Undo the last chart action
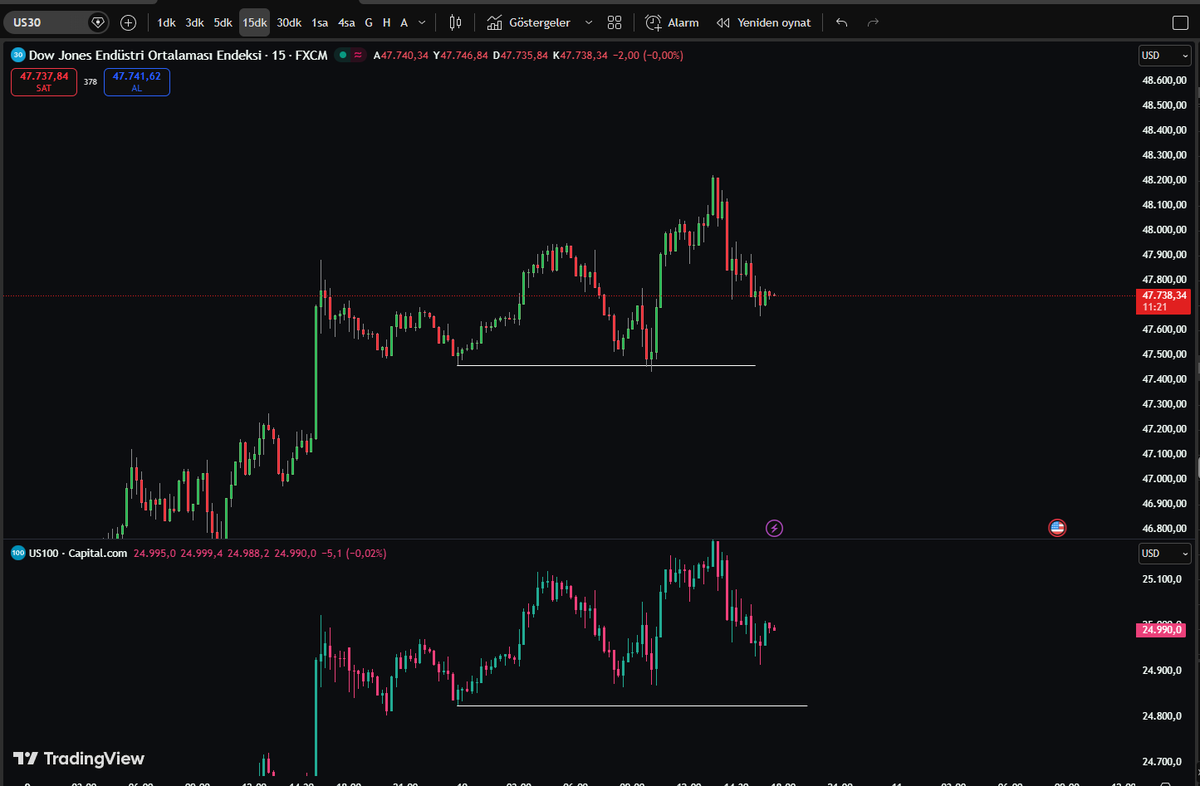This screenshot has width=1200, height=786. point(841,22)
